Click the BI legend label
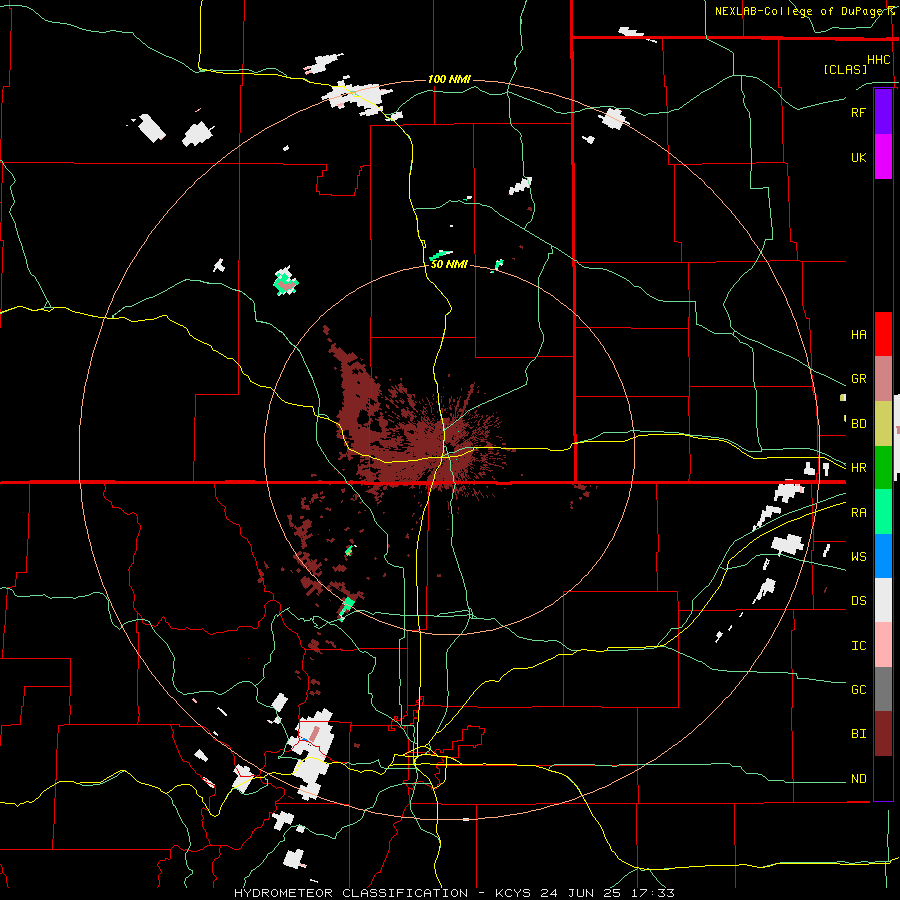The width and height of the screenshot is (900, 900). tap(858, 734)
